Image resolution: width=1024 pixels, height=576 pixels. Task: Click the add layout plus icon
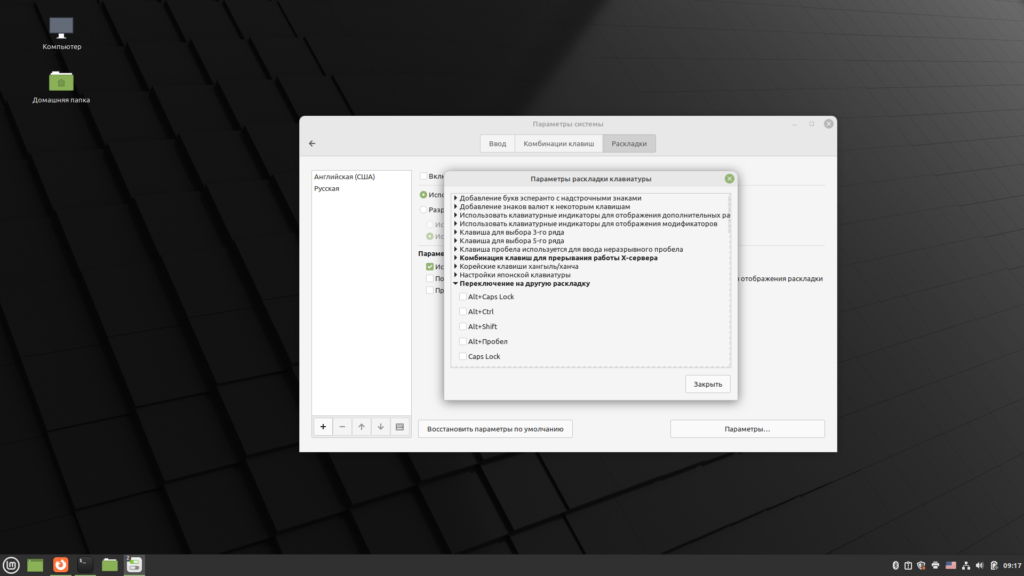pos(323,427)
